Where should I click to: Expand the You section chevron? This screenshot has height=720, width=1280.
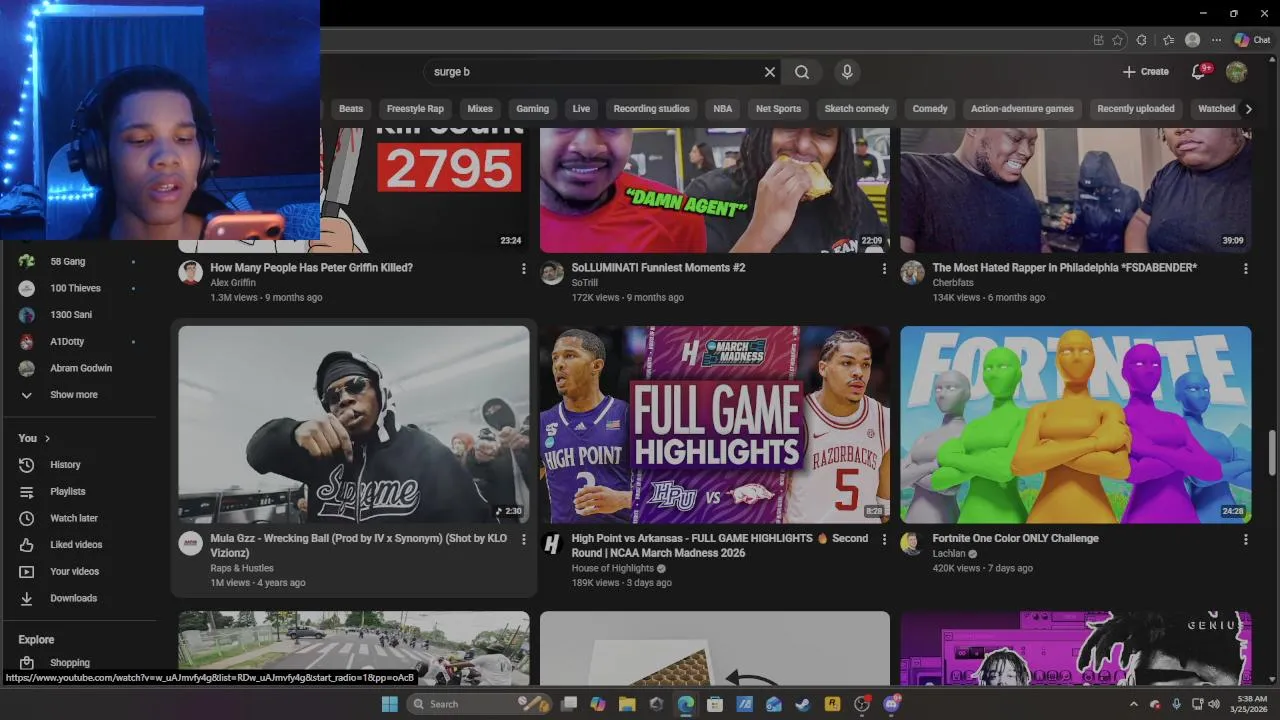pyautogui.click(x=47, y=439)
